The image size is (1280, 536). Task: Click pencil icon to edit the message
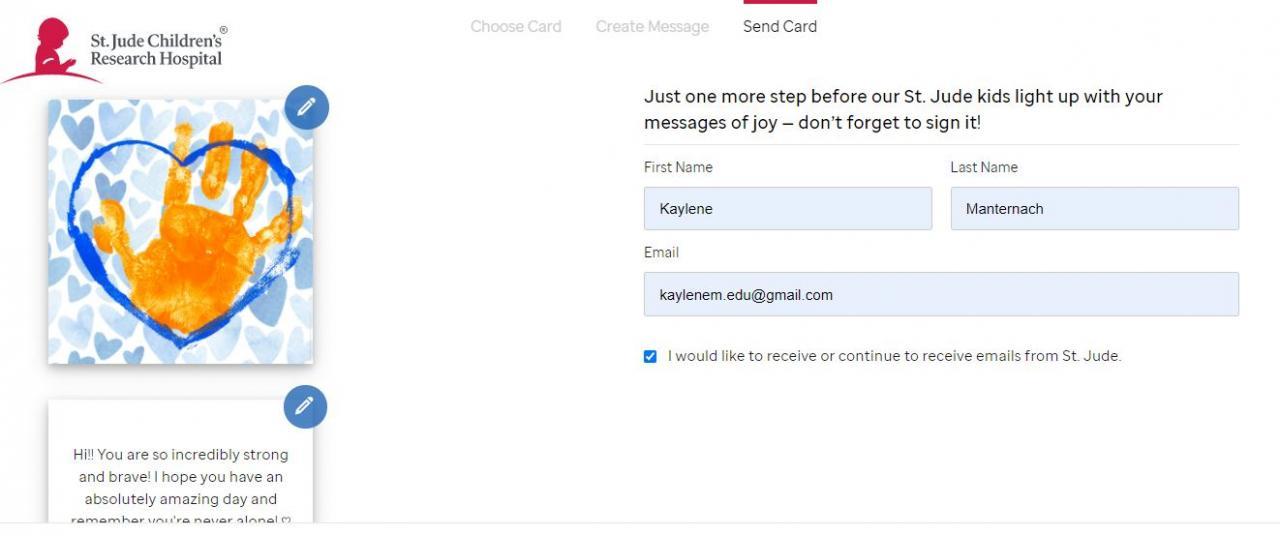(305, 406)
